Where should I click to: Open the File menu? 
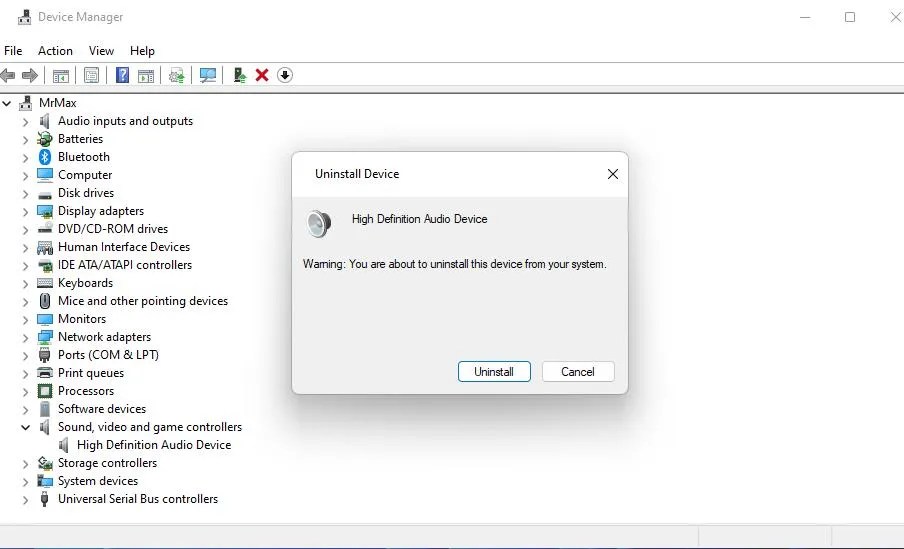pos(13,51)
